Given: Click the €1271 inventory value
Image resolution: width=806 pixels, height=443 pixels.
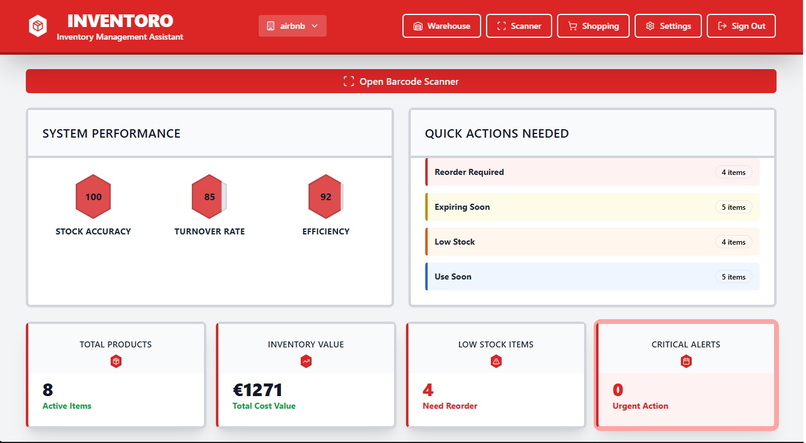Looking at the screenshot, I should pos(258,390).
